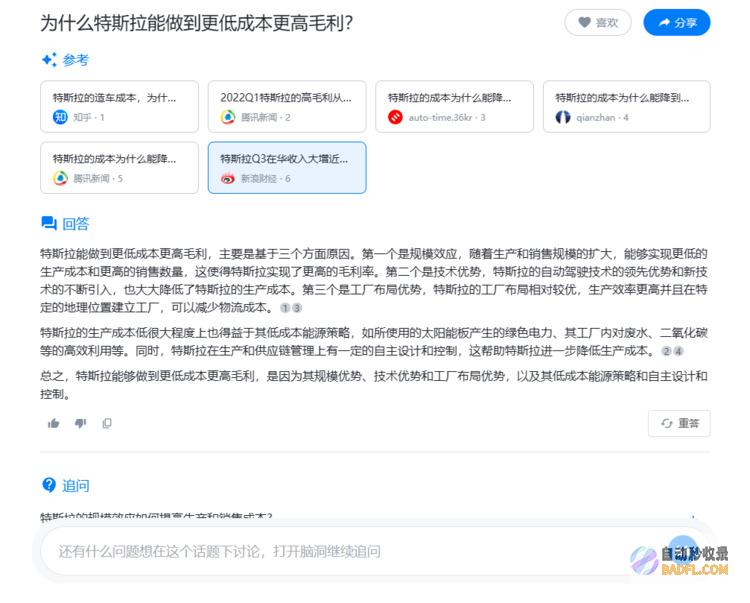
Task: Click citation marker 3 after first paragraph
Action: click(297, 308)
